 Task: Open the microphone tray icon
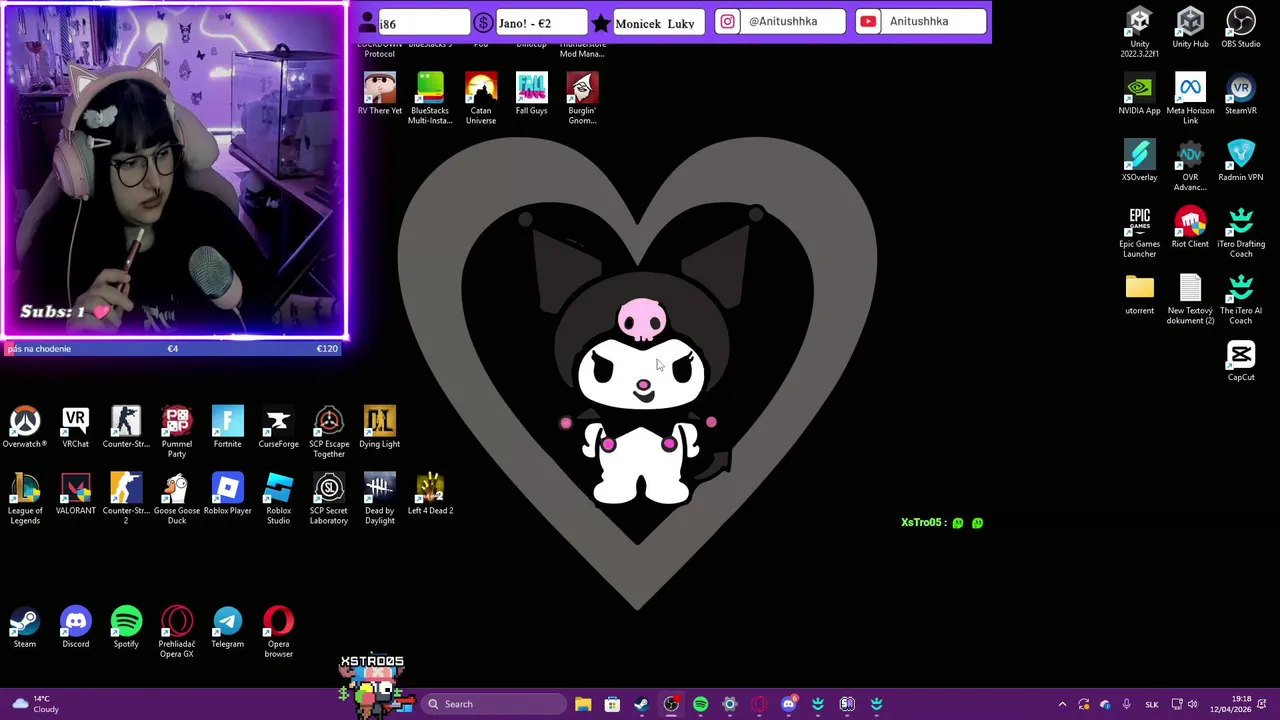1126,704
